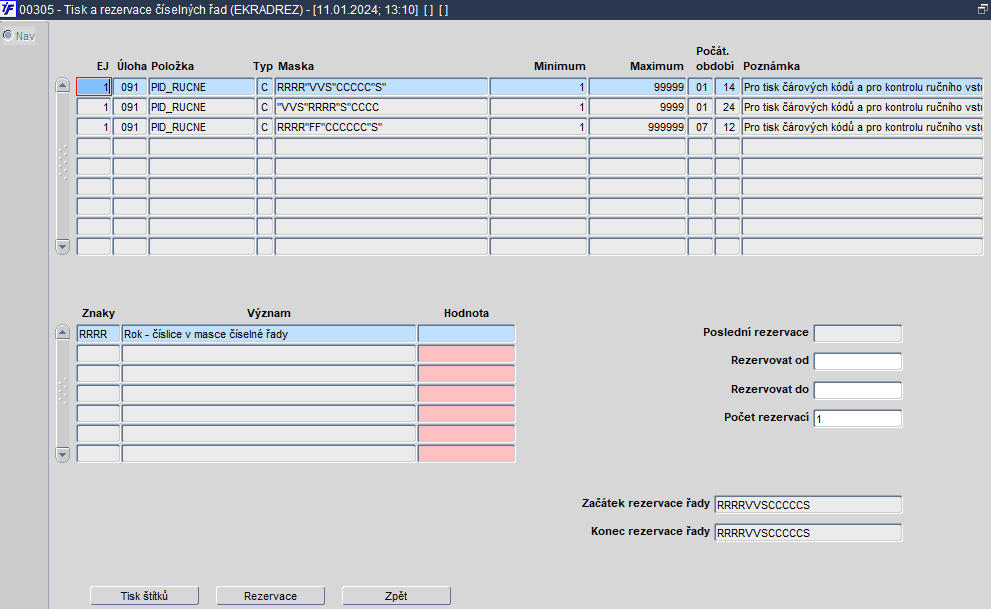Image resolution: width=991 pixels, height=609 pixels.
Task: Select mask RRRR"VVS"CCCCC"S" cell
Action: pyautogui.click(x=381, y=87)
